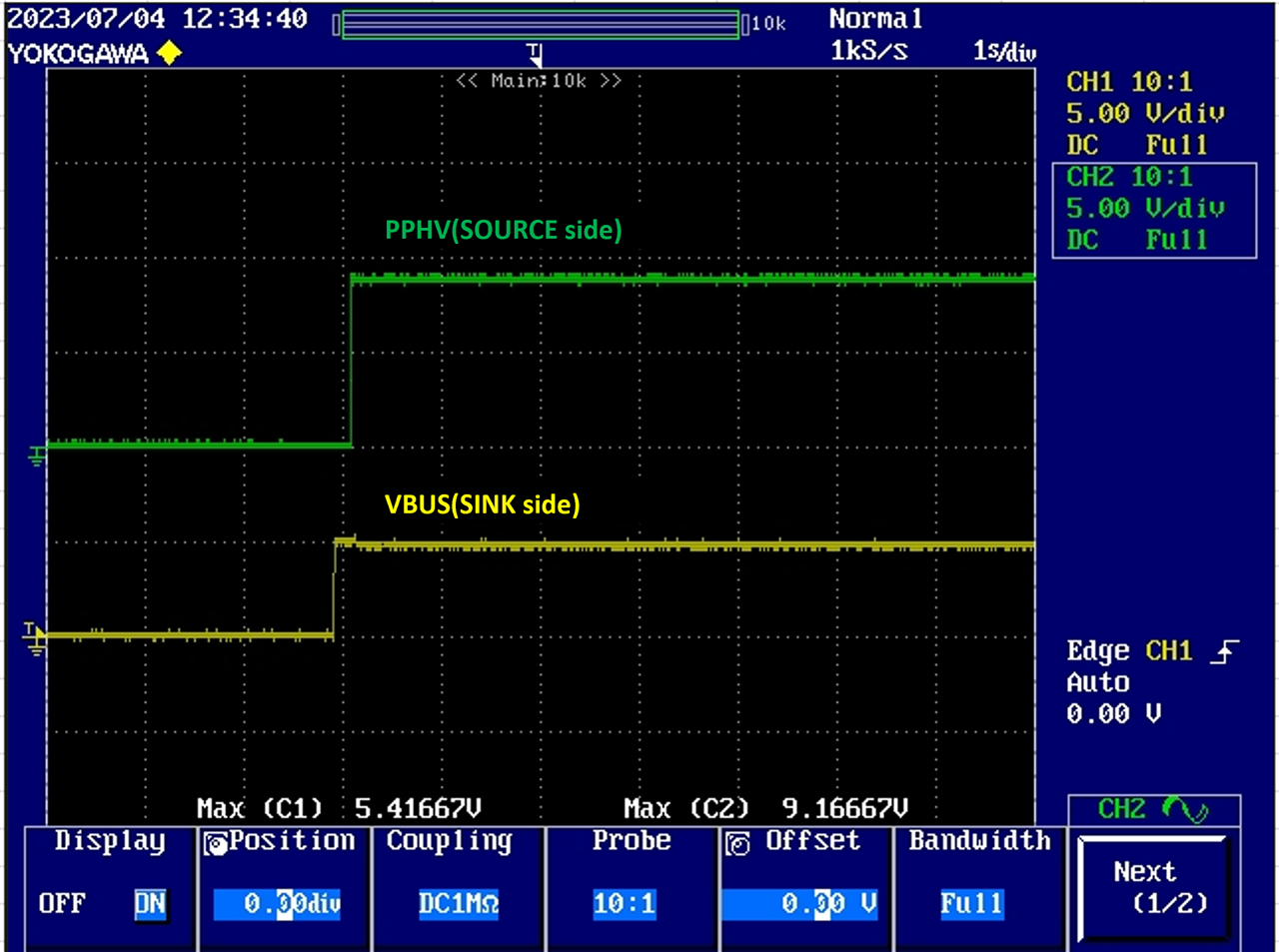This screenshot has height=952, width=1279.
Task: Click the rising edge slope icon beside Edge CH1
Action: point(1224,652)
